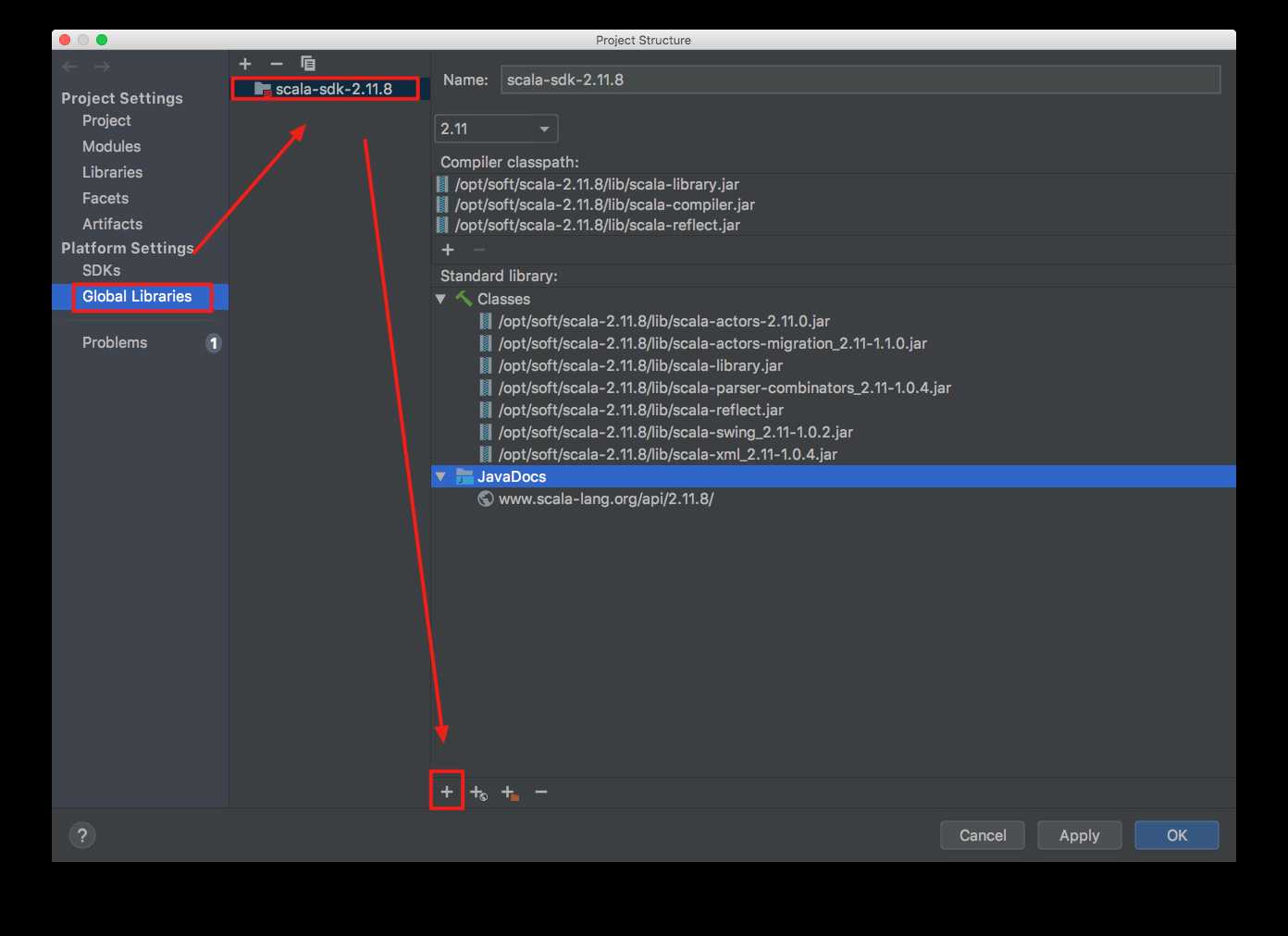This screenshot has width=1288, height=936.
Task: Open the 2.11 Scala version dropdown
Action: 496,129
